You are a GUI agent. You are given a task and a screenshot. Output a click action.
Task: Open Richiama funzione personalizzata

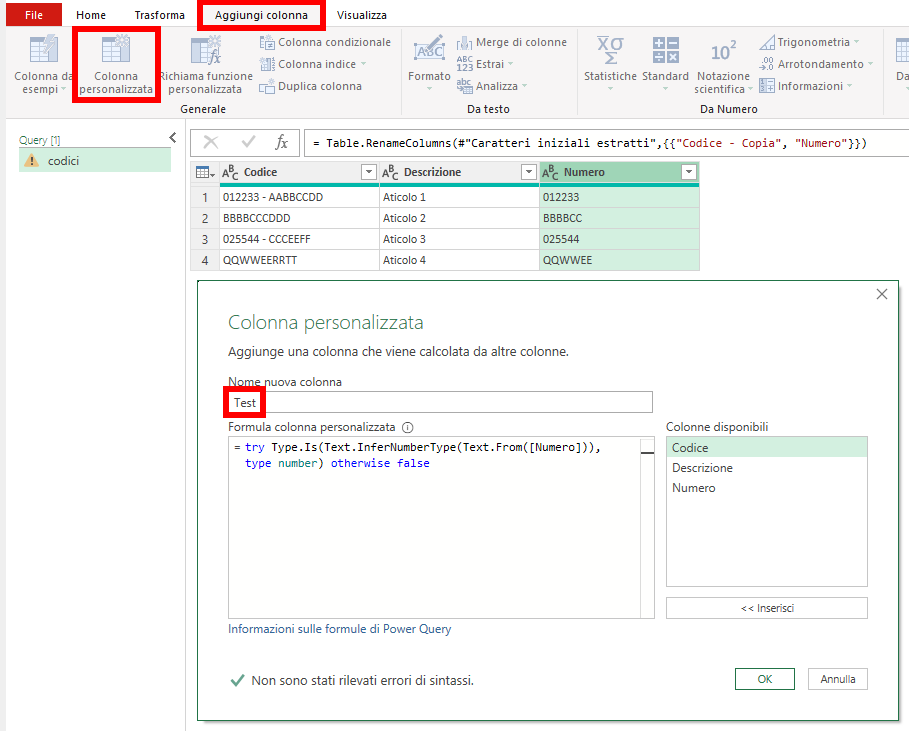[206, 64]
